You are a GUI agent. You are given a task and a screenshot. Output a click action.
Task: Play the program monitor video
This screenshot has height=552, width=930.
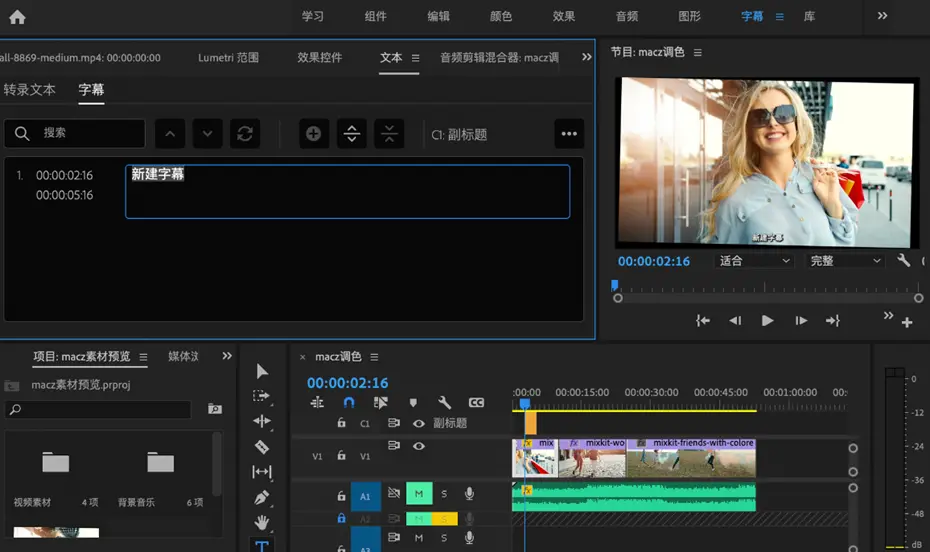coord(767,321)
